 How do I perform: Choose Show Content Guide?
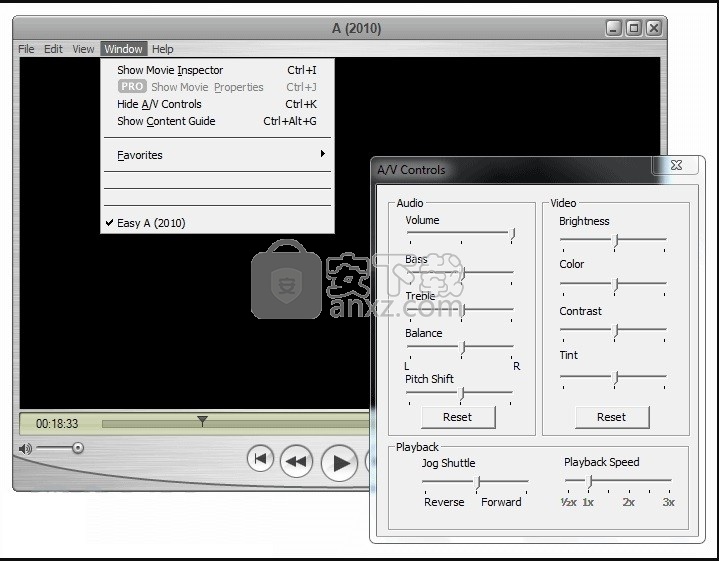[217, 121]
